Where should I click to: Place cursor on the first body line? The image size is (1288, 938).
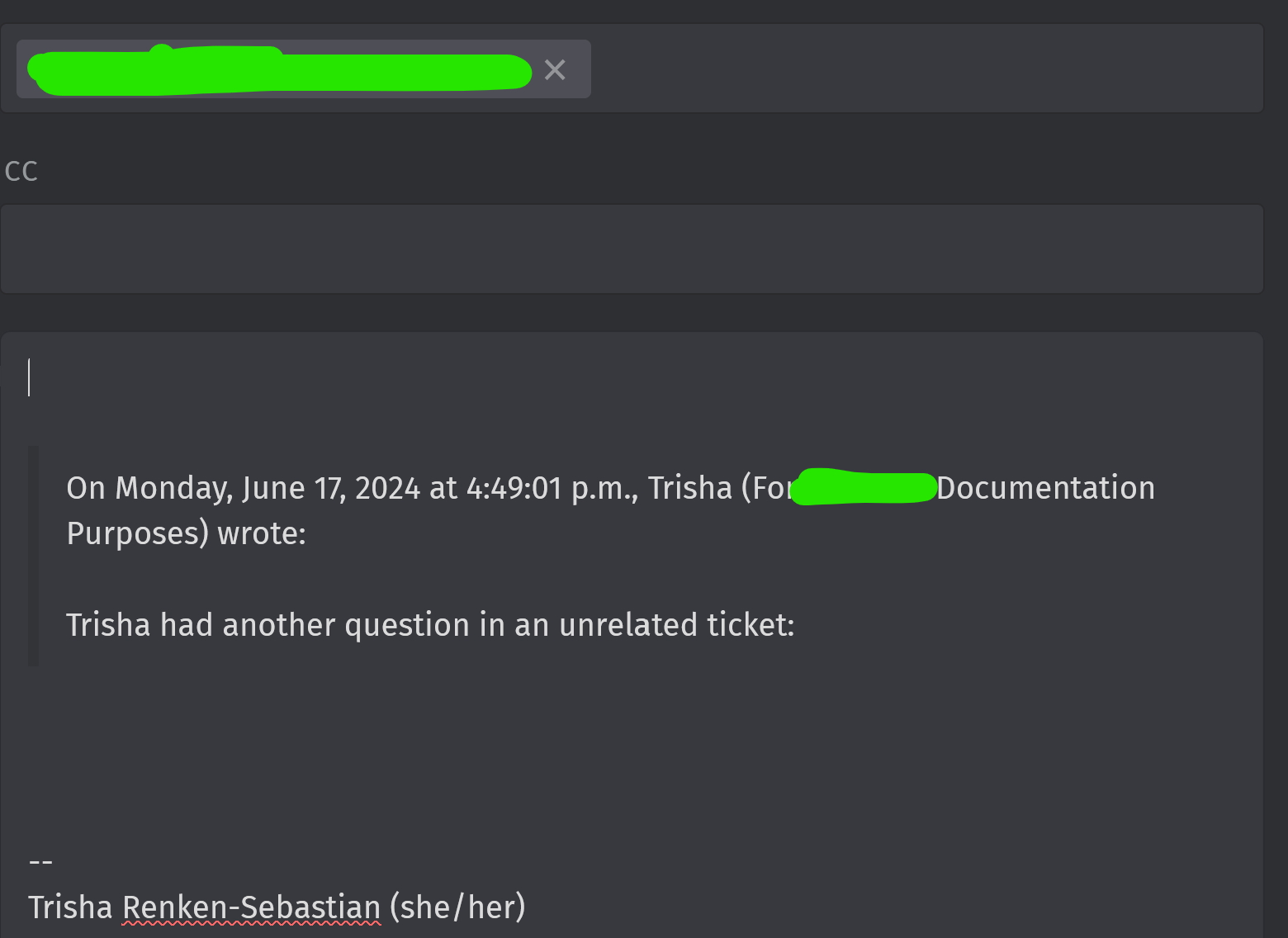click(330, 378)
